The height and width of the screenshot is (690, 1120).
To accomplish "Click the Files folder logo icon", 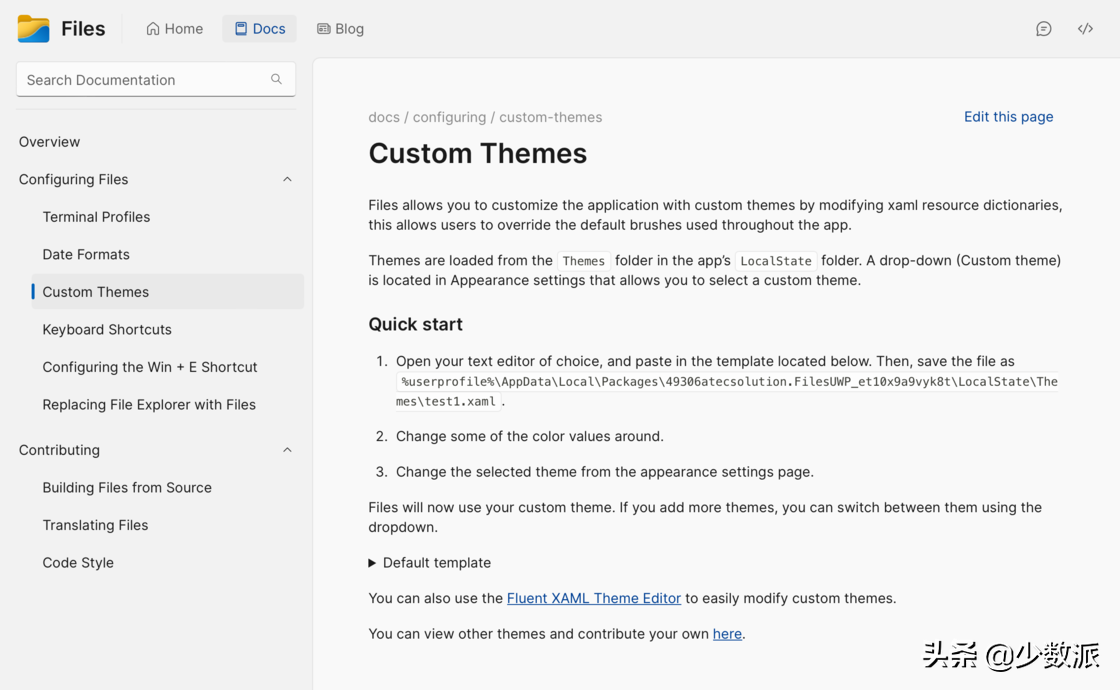I will [33, 29].
